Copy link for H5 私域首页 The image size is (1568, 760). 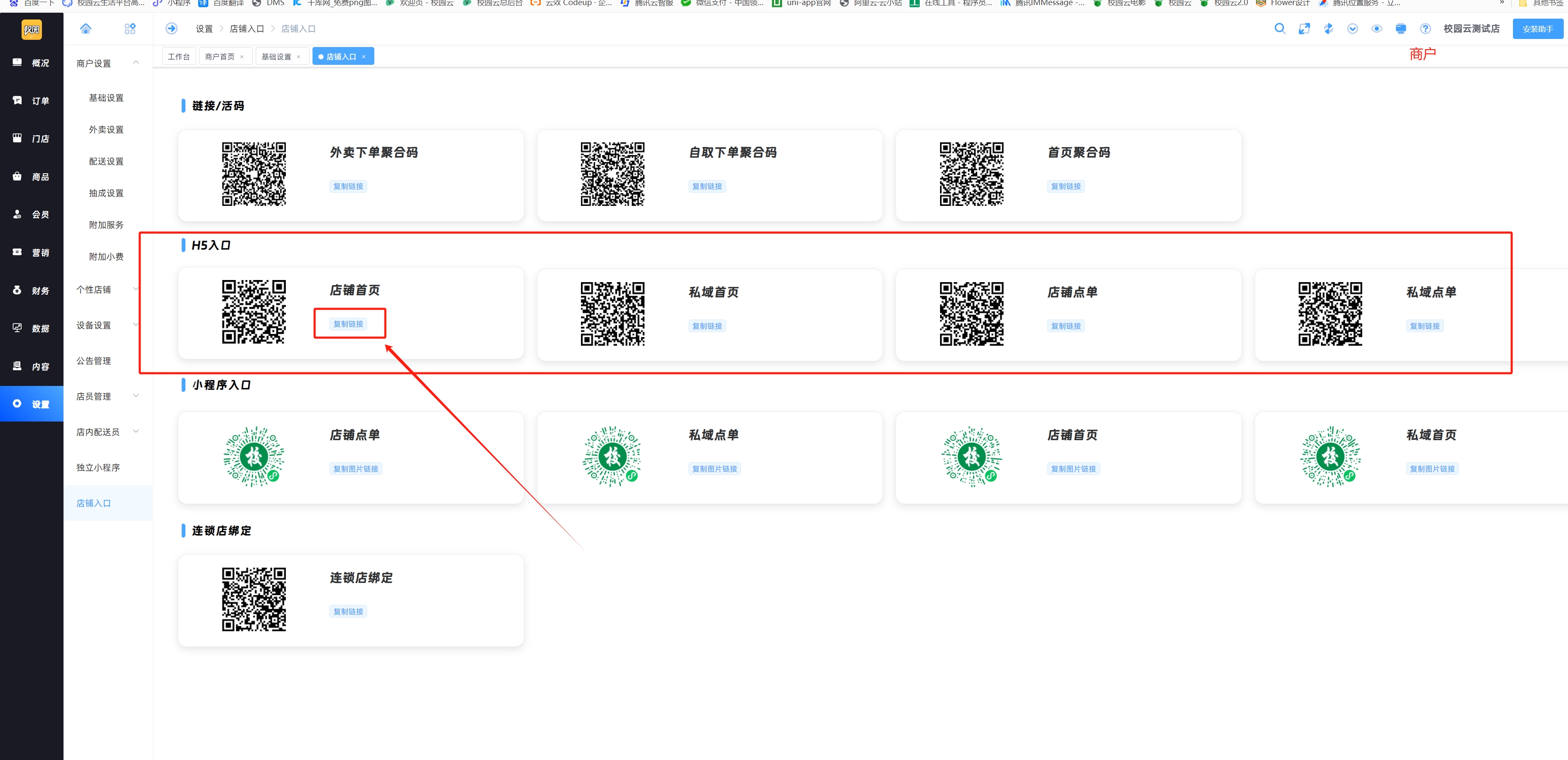click(707, 326)
